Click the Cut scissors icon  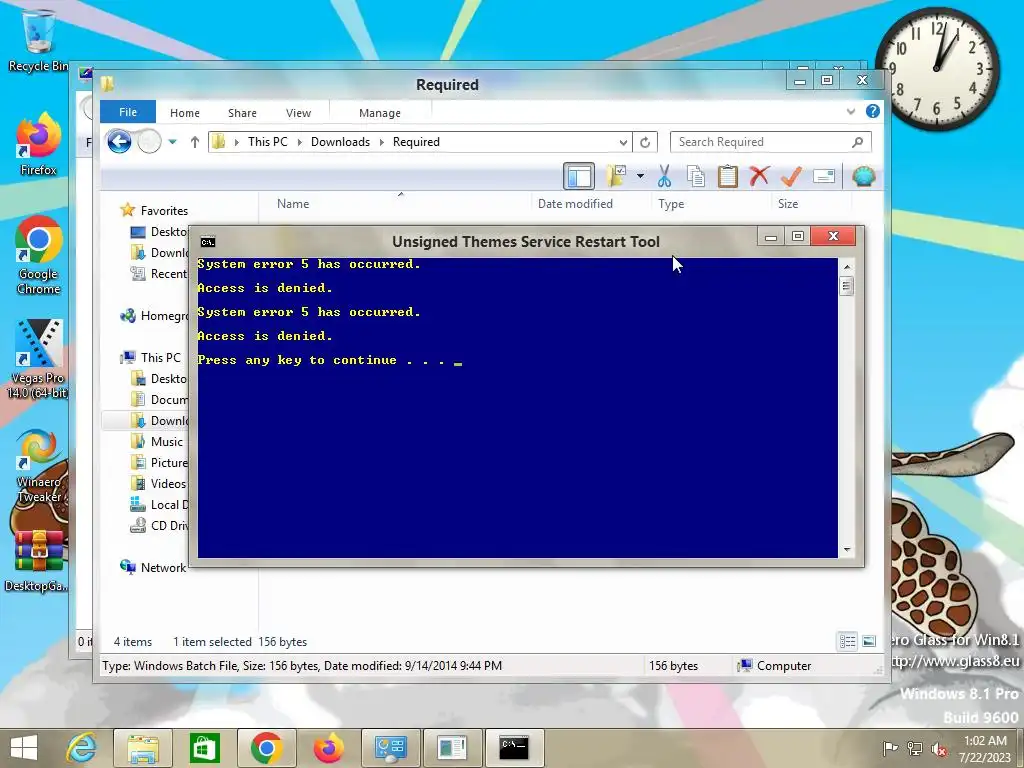coord(664,176)
